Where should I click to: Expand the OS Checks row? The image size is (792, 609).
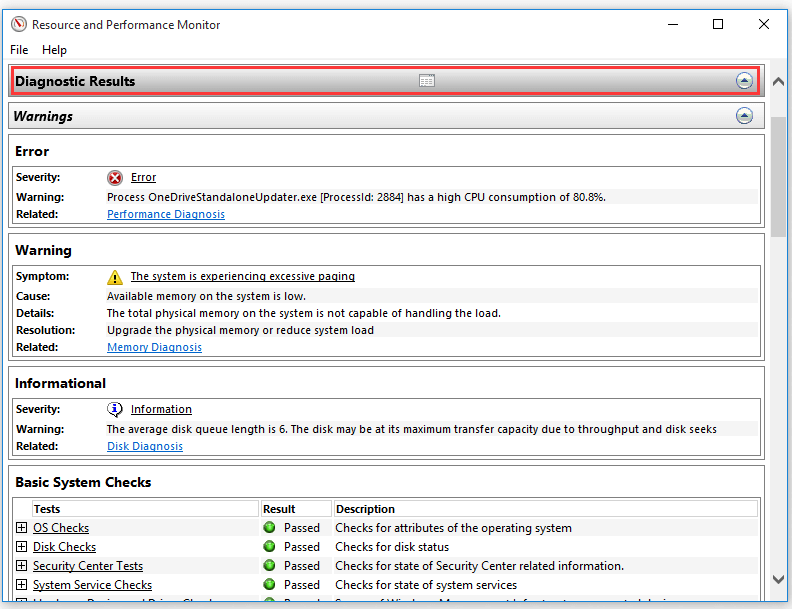pos(21,528)
